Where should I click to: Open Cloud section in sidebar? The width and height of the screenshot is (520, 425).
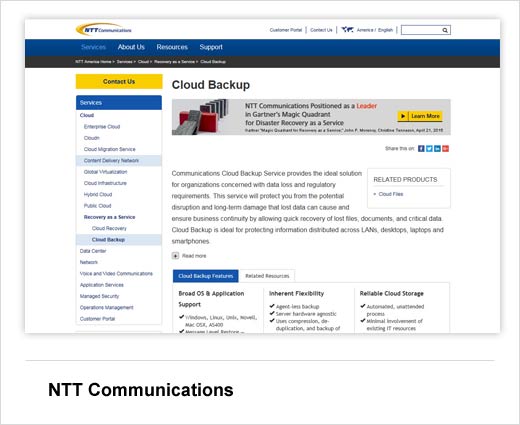tap(87, 115)
